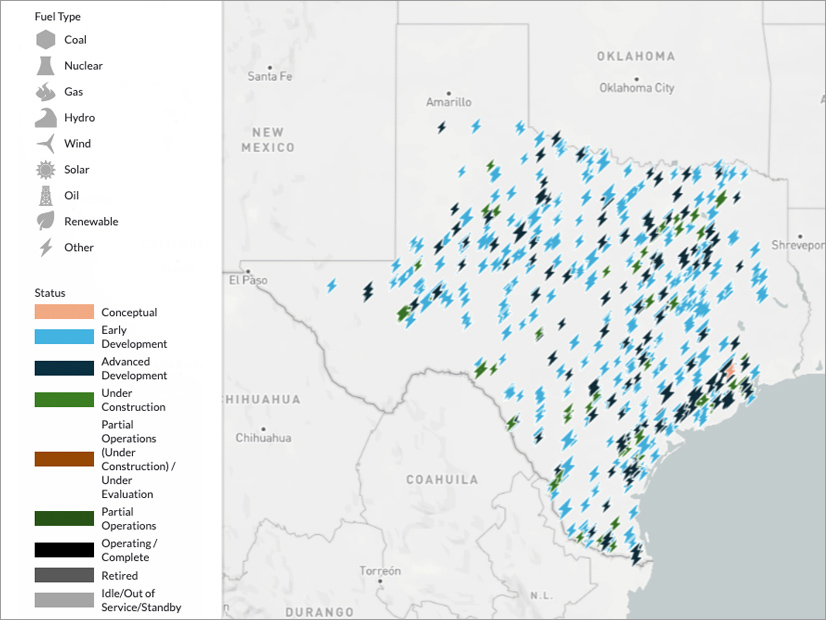This screenshot has width=826, height=620.
Task: Select the Gas fuel type icon
Action: (46, 91)
